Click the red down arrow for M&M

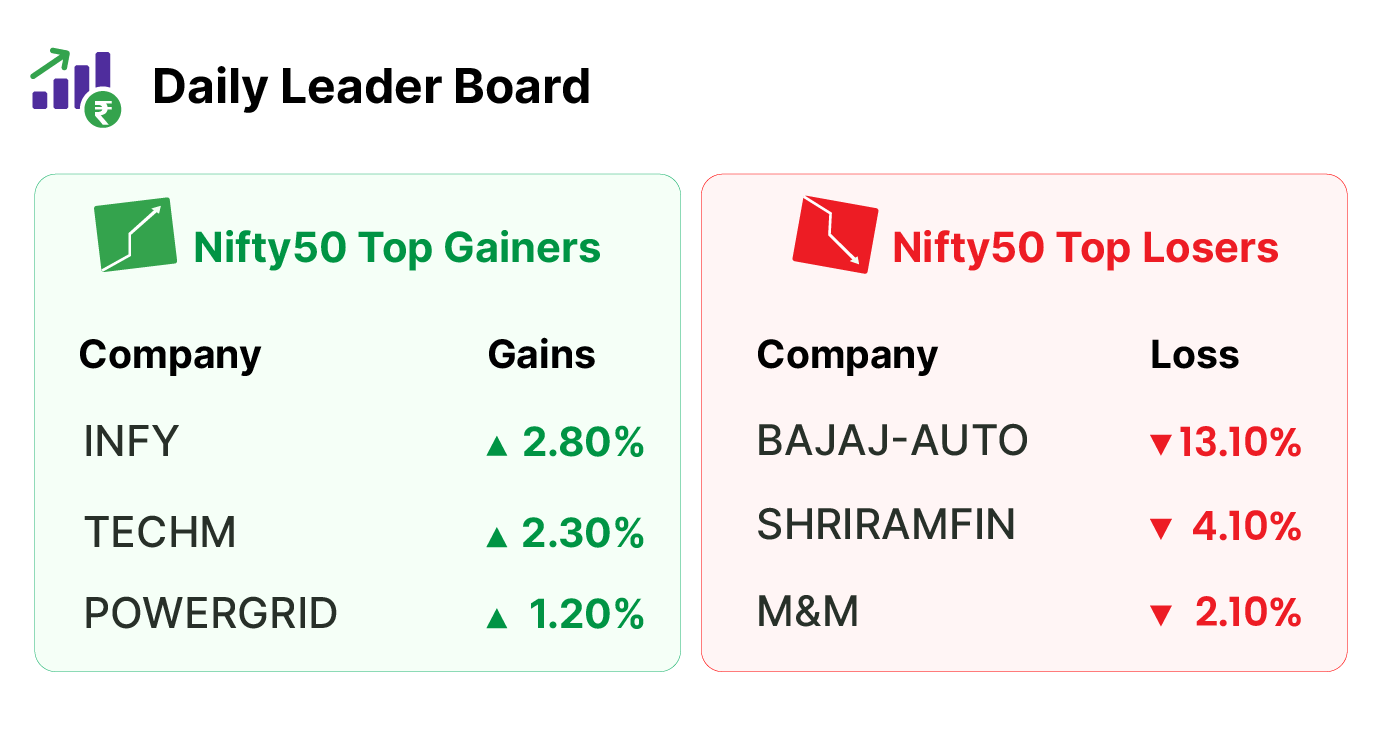pyautogui.click(x=1160, y=615)
